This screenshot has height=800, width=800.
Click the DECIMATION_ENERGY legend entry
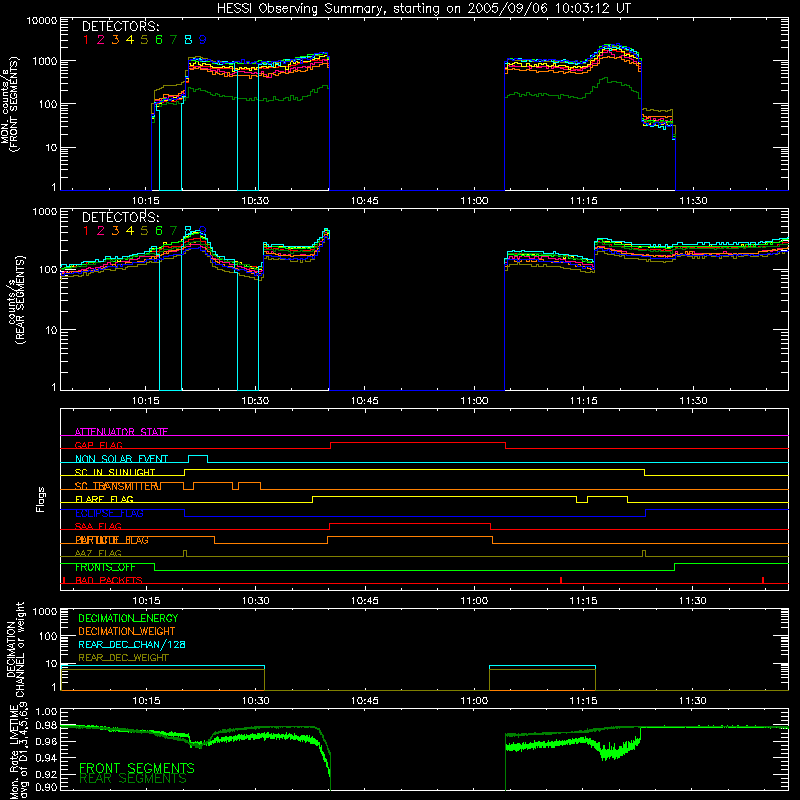pos(128,618)
